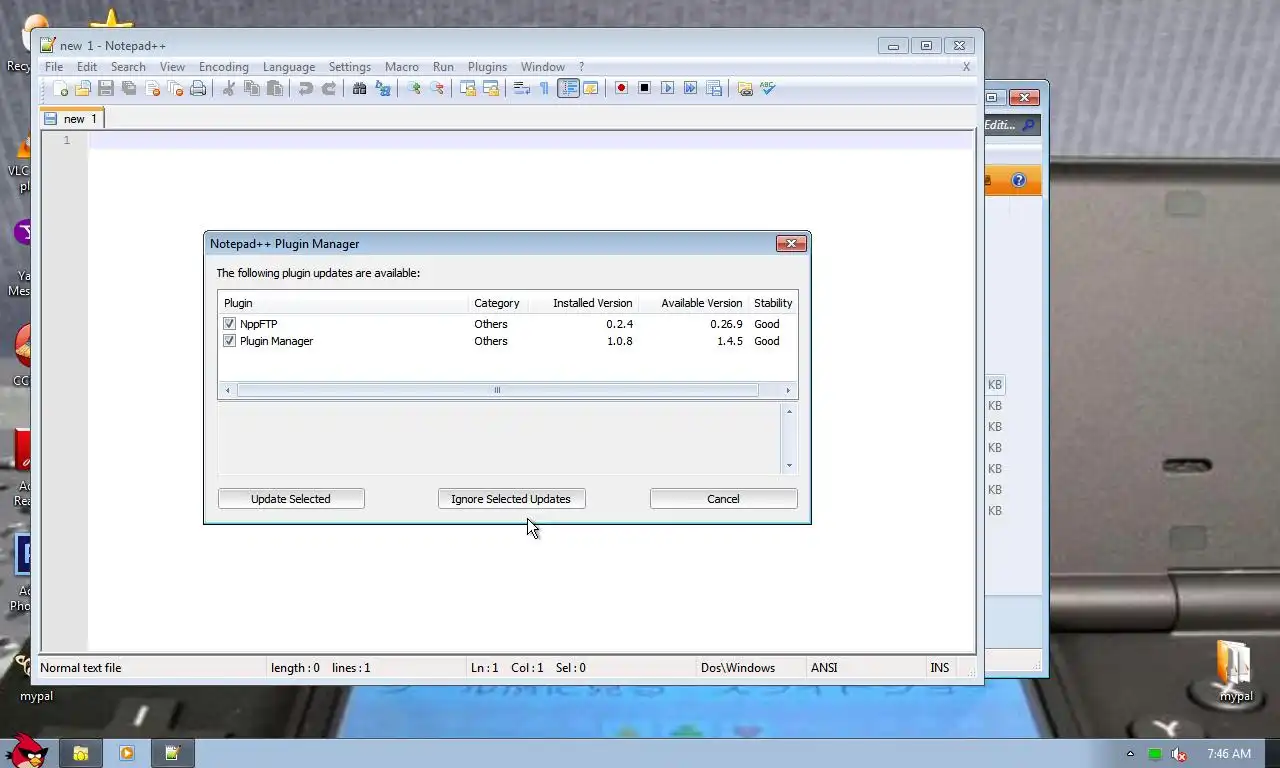Click the Open file toolbar icon

(x=83, y=88)
